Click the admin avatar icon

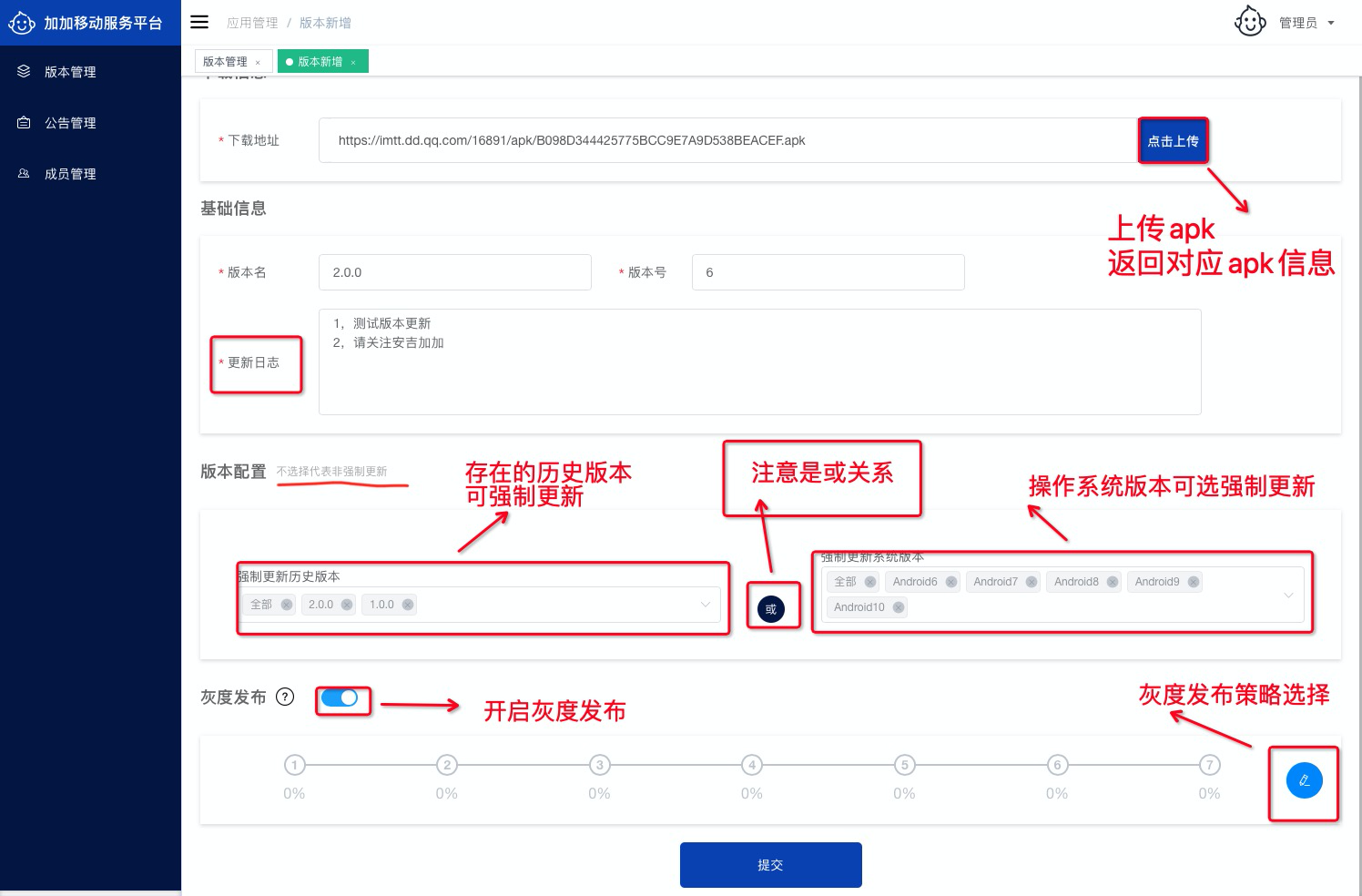point(1250,22)
